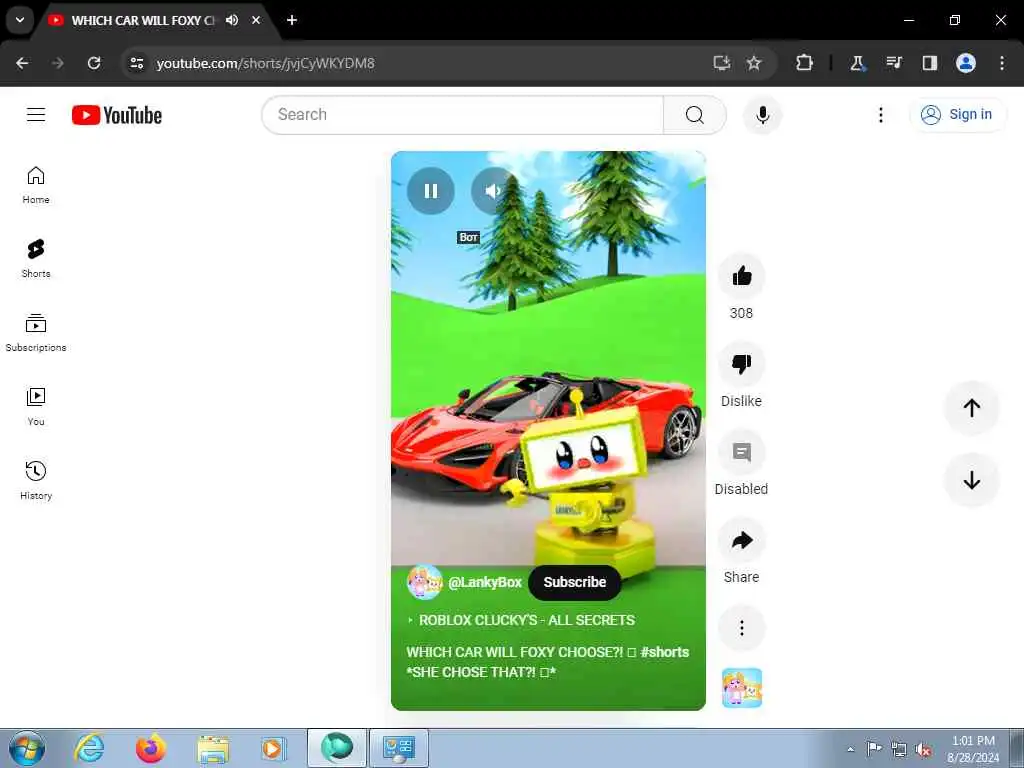Screen dimensions: 1024x768
Task: Reload the page
Action: [94, 63]
